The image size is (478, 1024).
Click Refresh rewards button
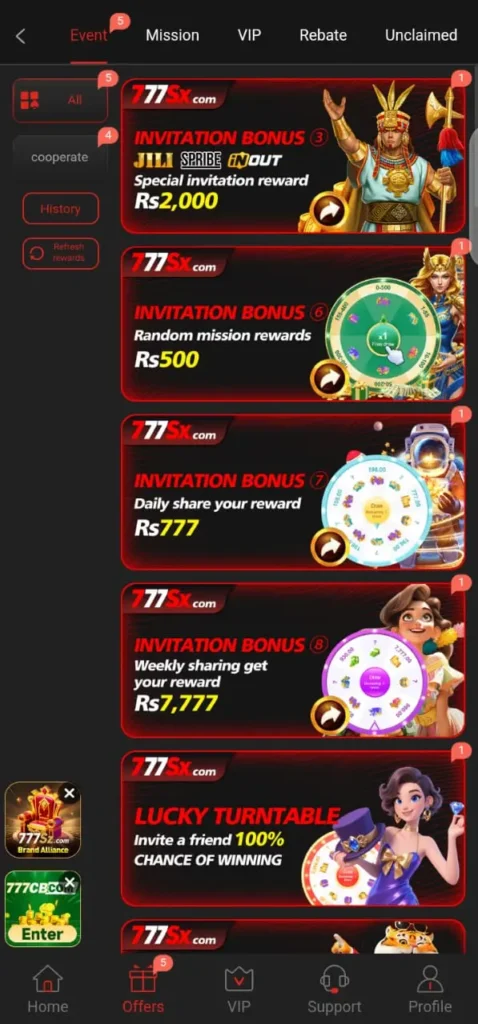click(61, 253)
